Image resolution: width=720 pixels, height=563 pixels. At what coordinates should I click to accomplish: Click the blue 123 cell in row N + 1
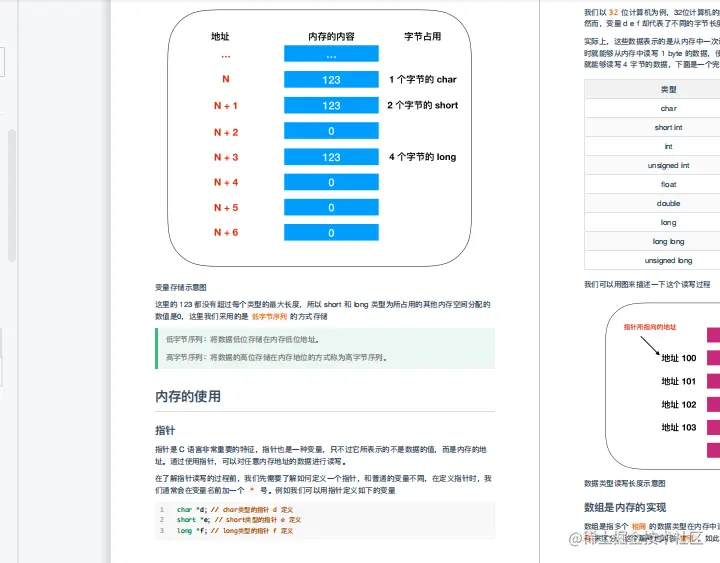331,105
